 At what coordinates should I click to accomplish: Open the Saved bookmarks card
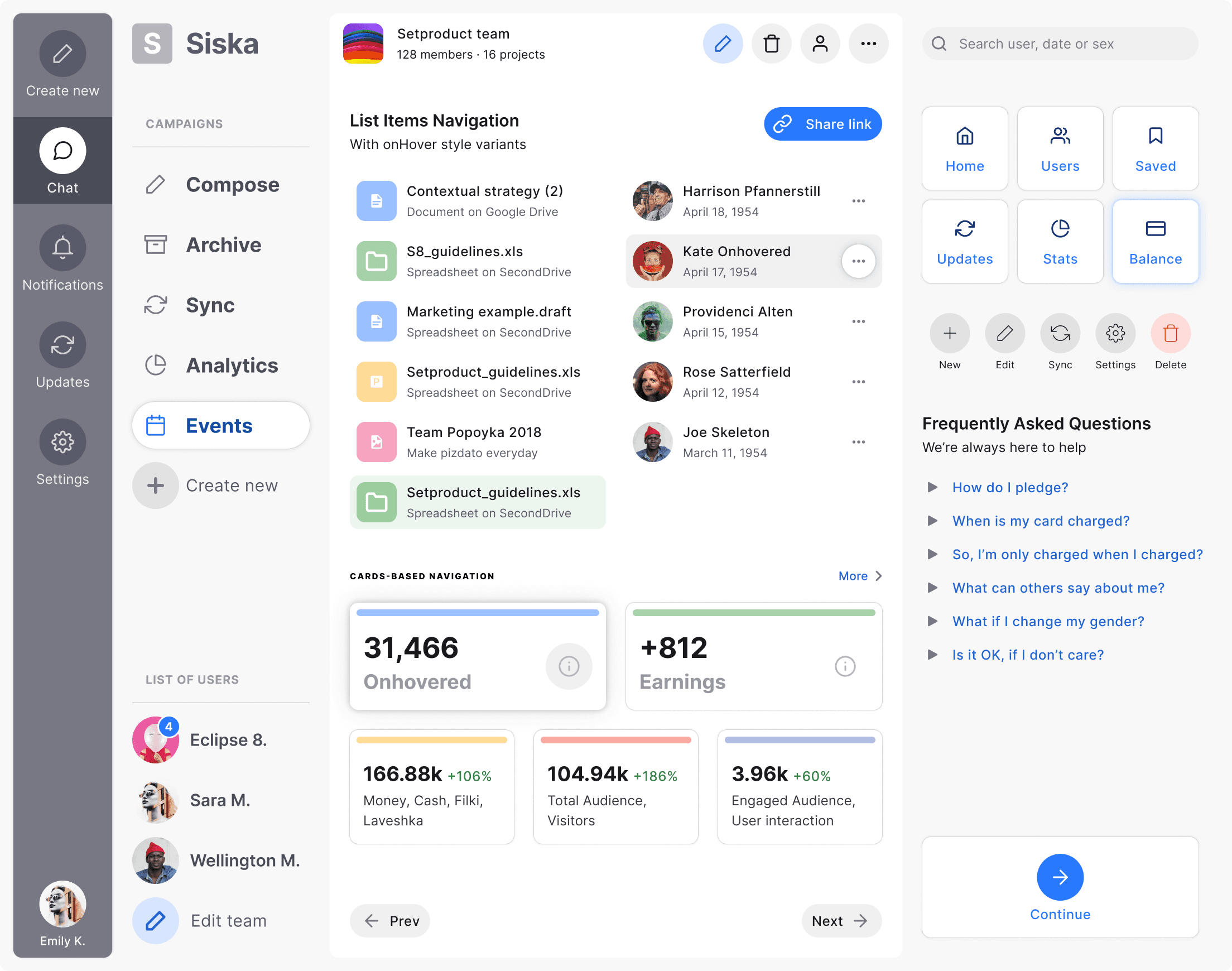[x=1156, y=148]
